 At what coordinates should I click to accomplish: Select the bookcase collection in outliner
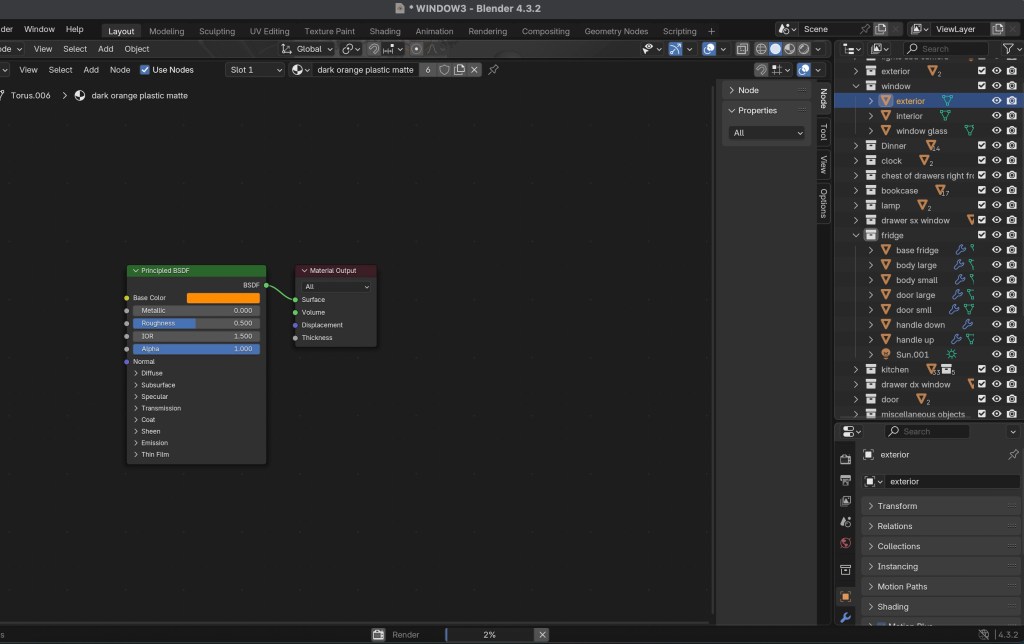(x=899, y=190)
